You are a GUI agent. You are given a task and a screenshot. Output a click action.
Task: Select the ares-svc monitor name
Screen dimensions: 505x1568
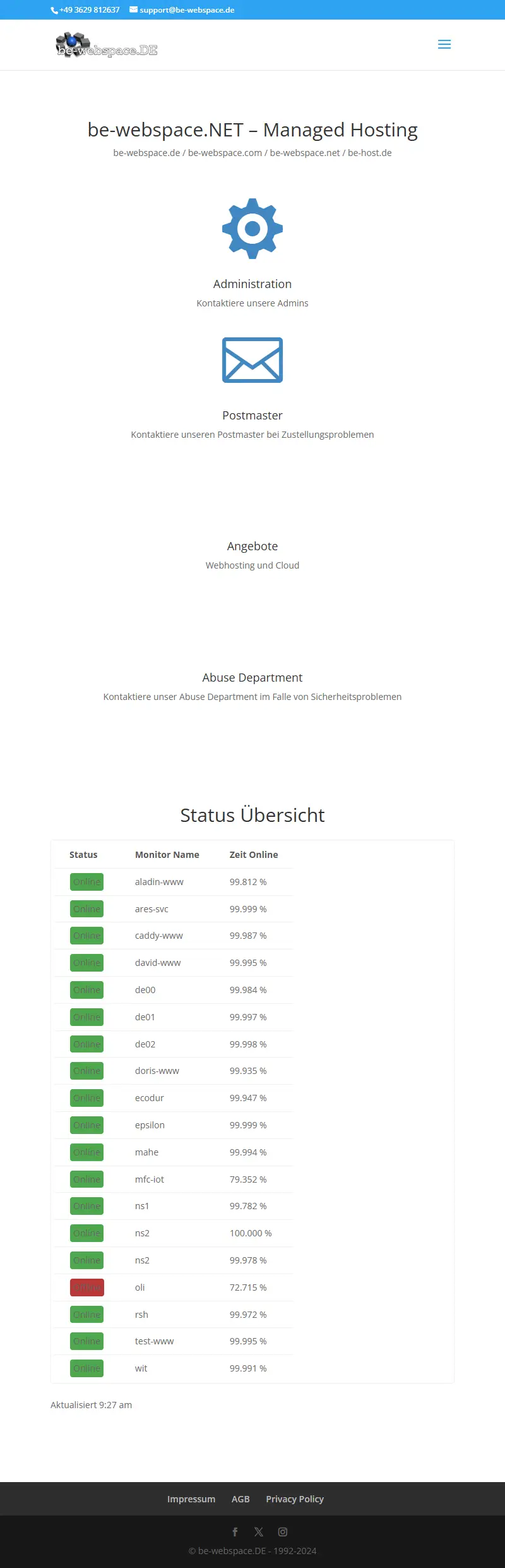click(x=151, y=909)
